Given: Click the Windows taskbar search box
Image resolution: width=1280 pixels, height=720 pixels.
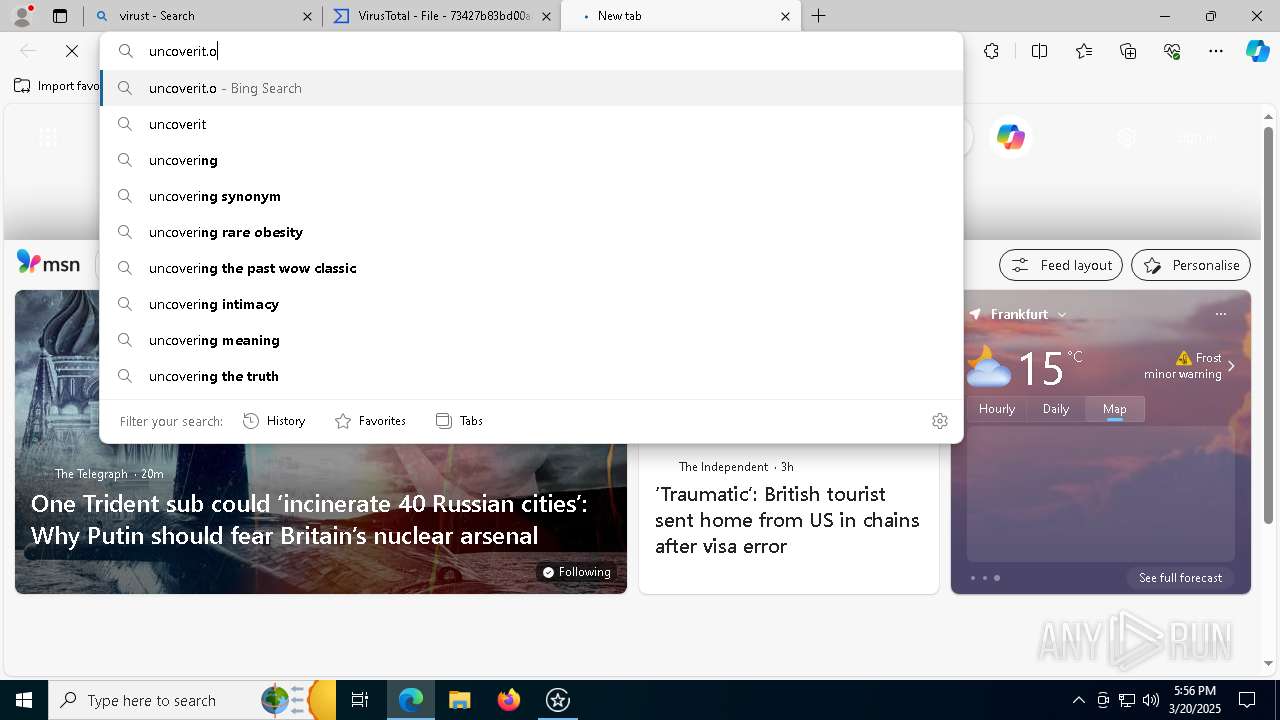Looking at the screenshot, I should [x=192, y=700].
